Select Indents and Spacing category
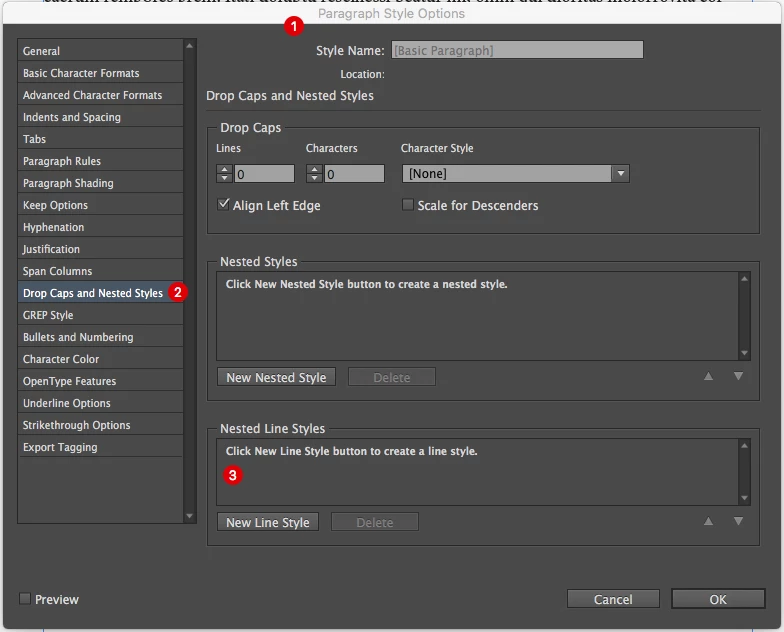The image size is (784, 632). (x=100, y=117)
